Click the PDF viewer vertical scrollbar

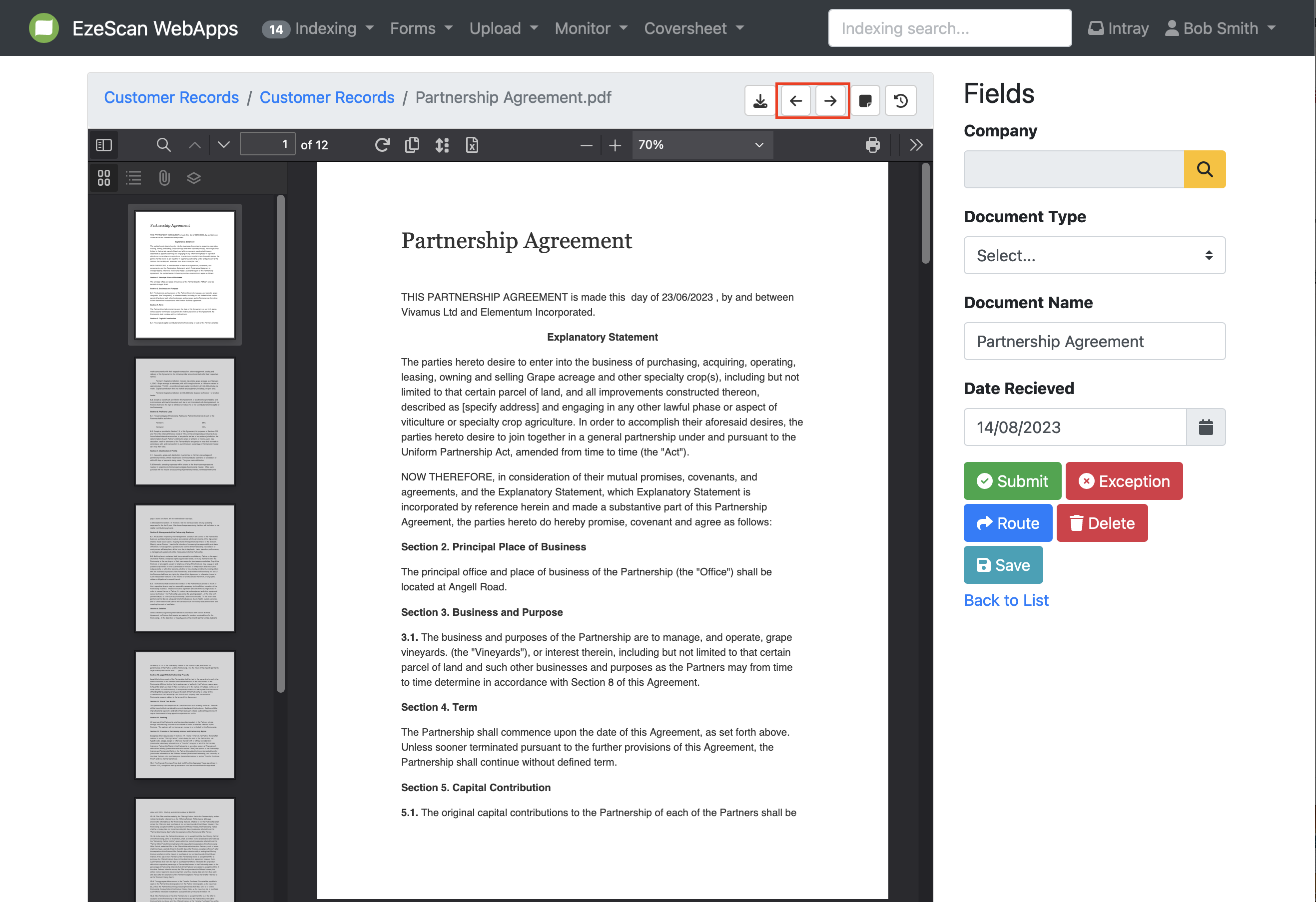click(x=925, y=214)
